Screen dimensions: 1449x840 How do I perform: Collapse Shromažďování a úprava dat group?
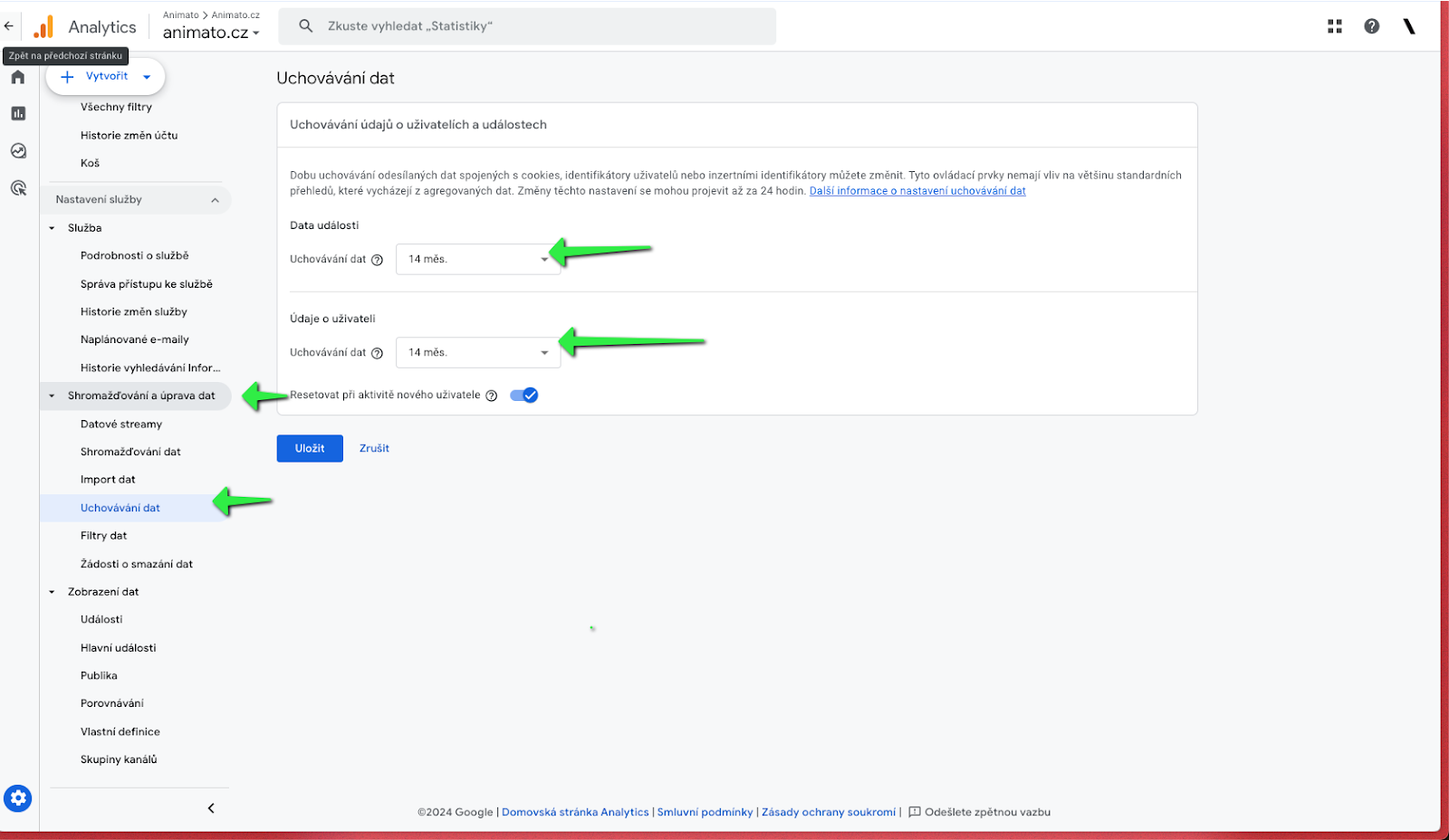tap(52, 396)
